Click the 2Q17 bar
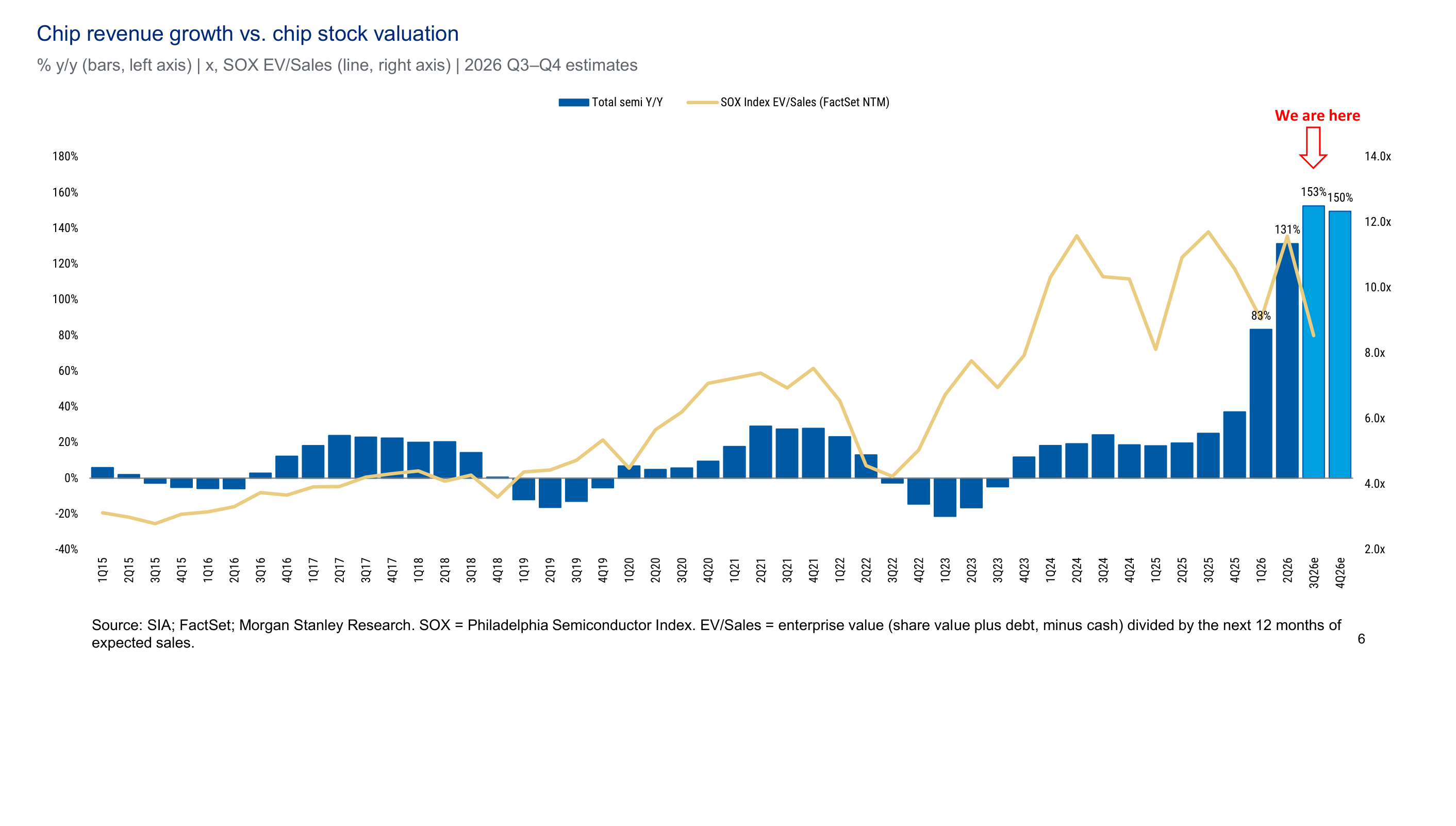1456x826 pixels. coord(339,457)
